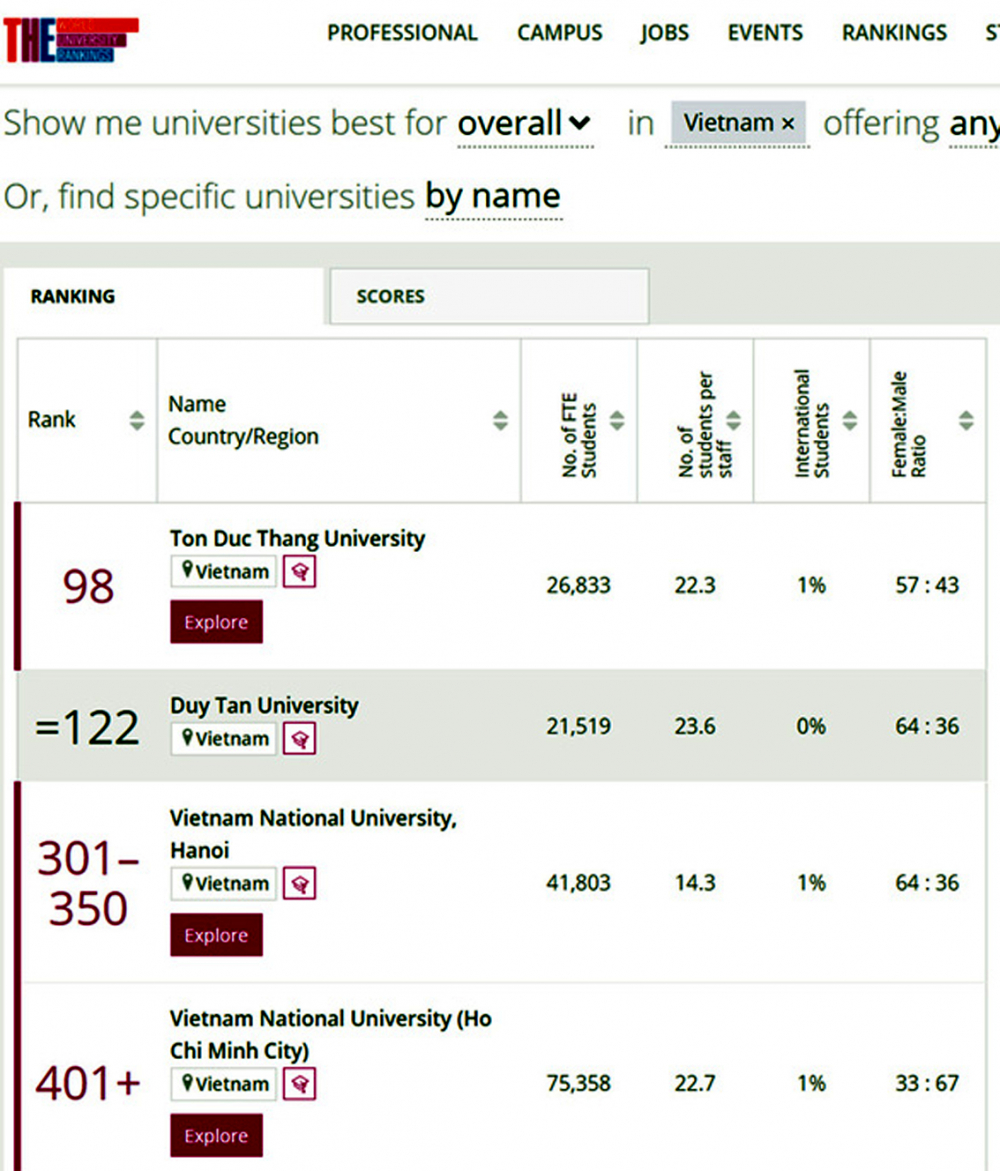The width and height of the screenshot is (1000, 1171).
Task: Open the EVENTS menu
Action: click(x=765, y=33)
